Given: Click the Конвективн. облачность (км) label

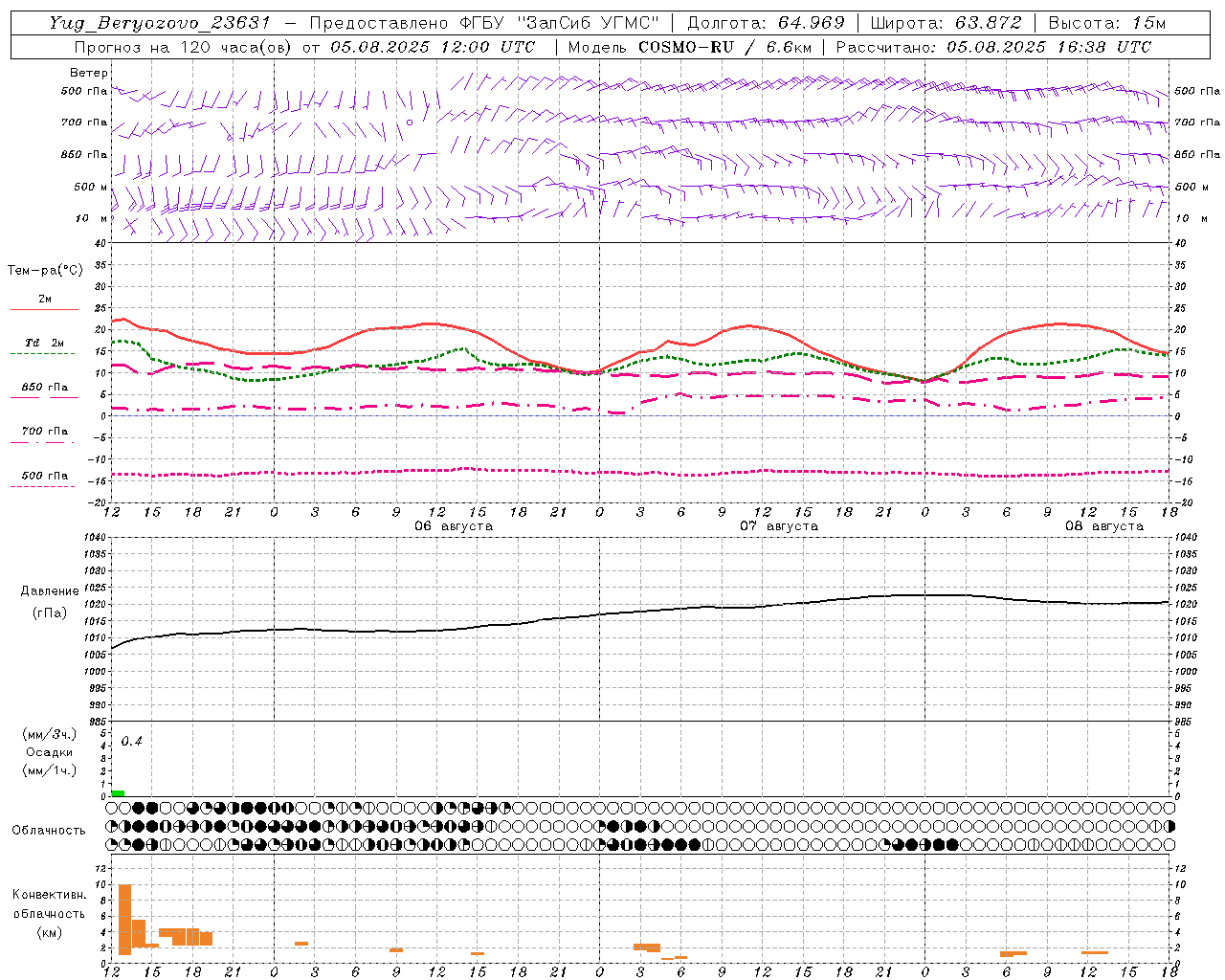Looking at the screenshot, I should [x=50, y=913].
